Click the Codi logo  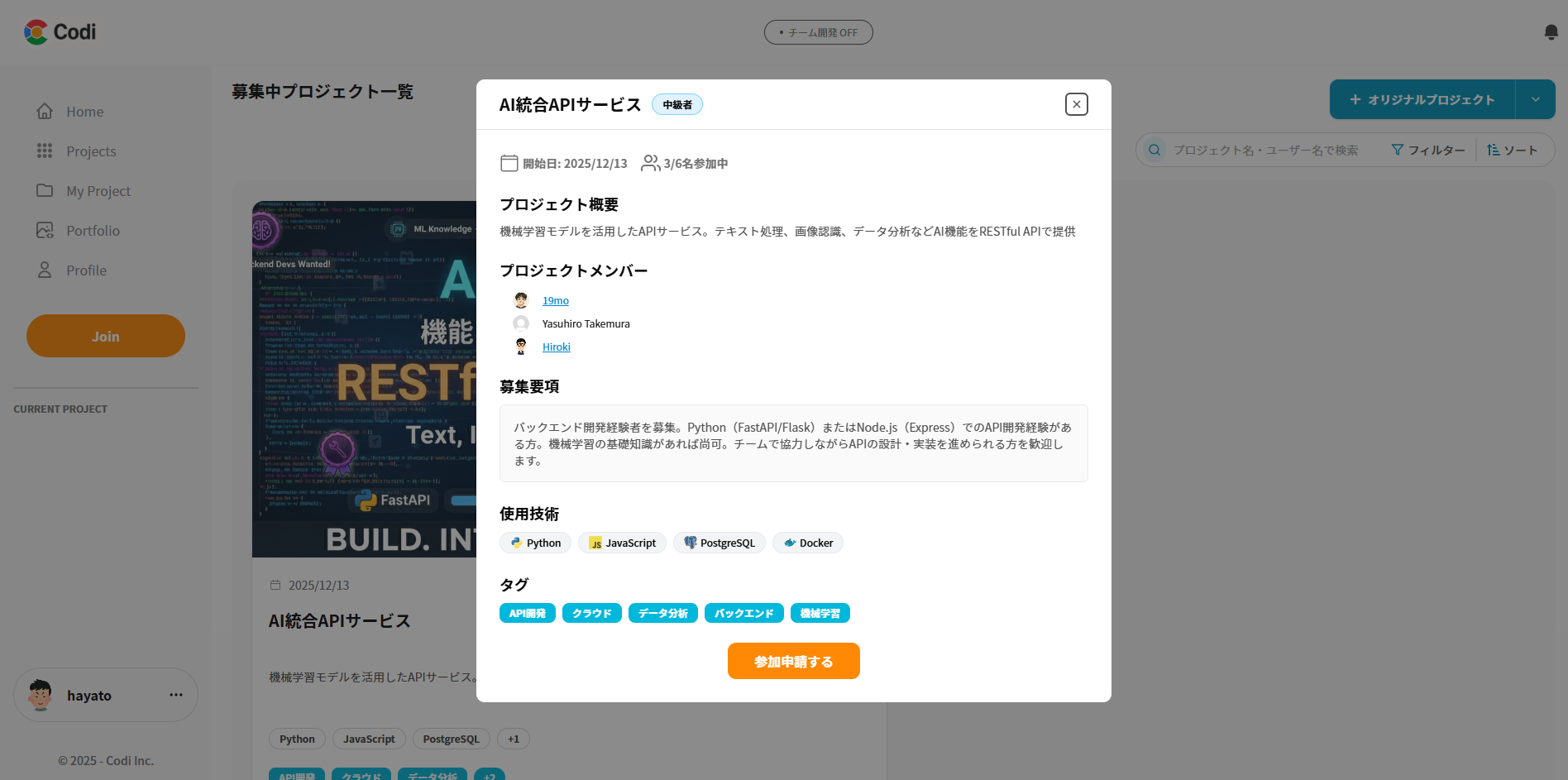point(60,32)
